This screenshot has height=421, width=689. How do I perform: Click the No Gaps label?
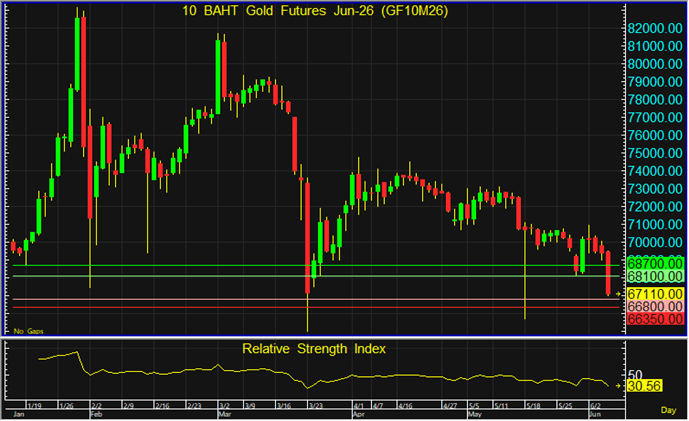click(29, 331)
